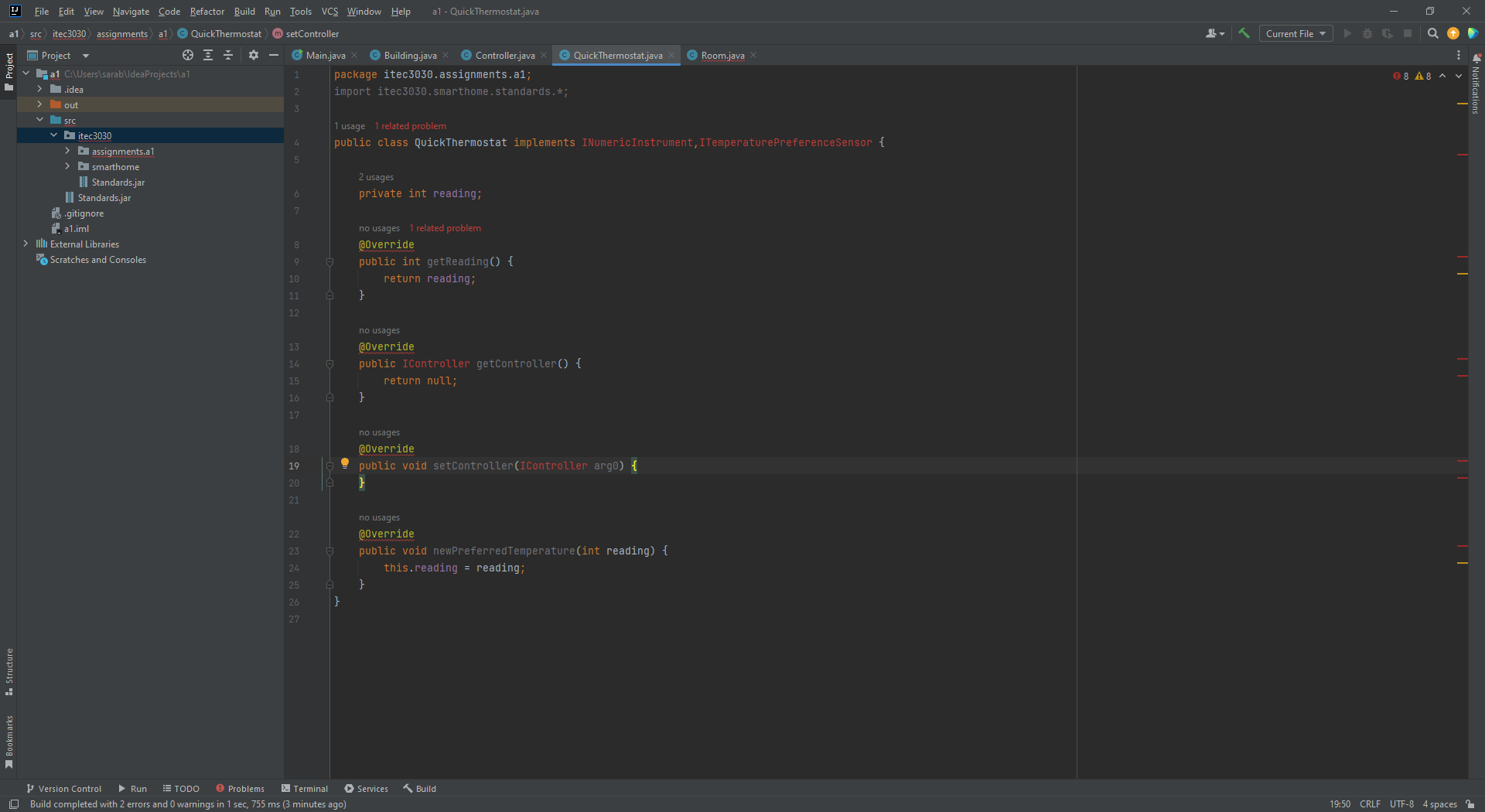Toggle the Notifications side panel

1476,85
